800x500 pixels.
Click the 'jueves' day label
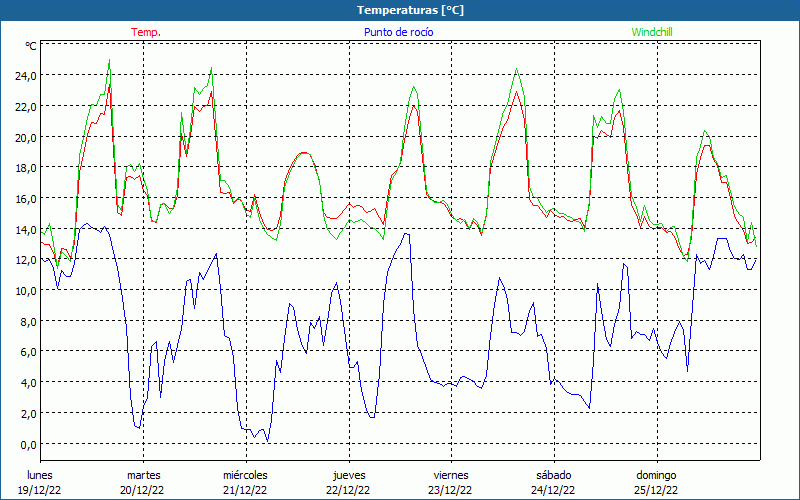pyautogui.click(x=349, y=475)
